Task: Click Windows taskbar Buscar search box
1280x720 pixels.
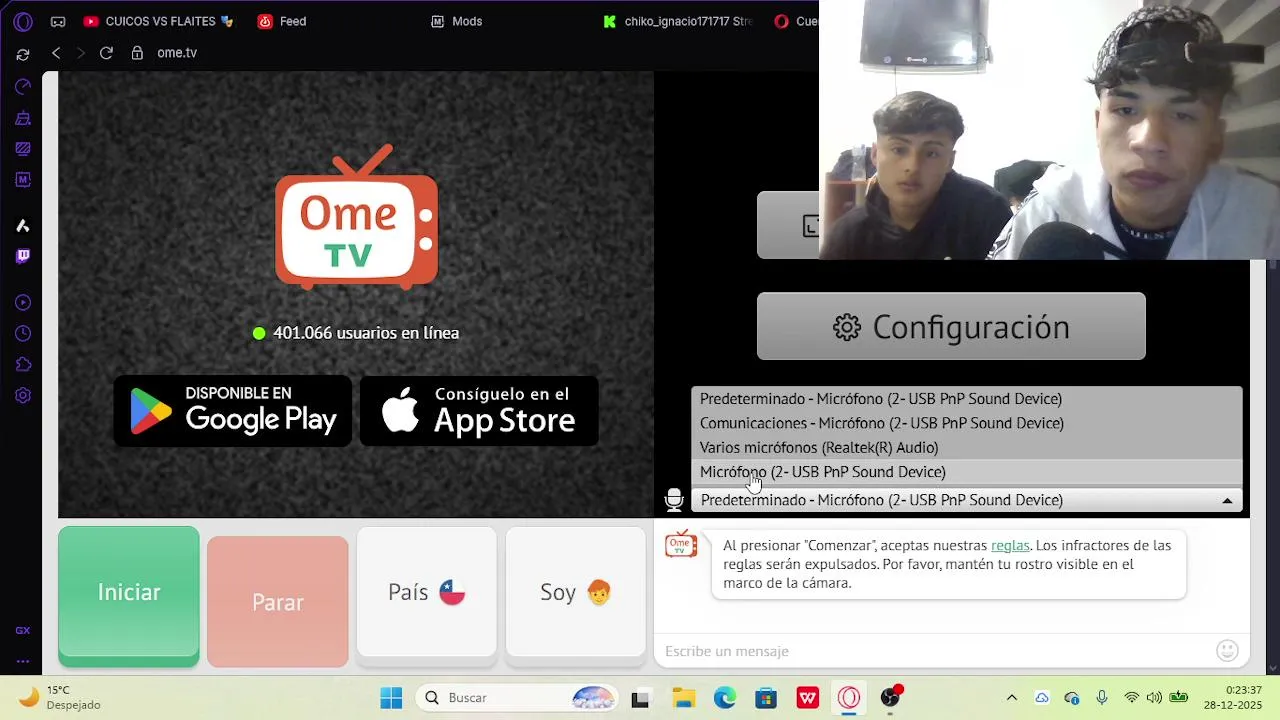Action: 517,698
